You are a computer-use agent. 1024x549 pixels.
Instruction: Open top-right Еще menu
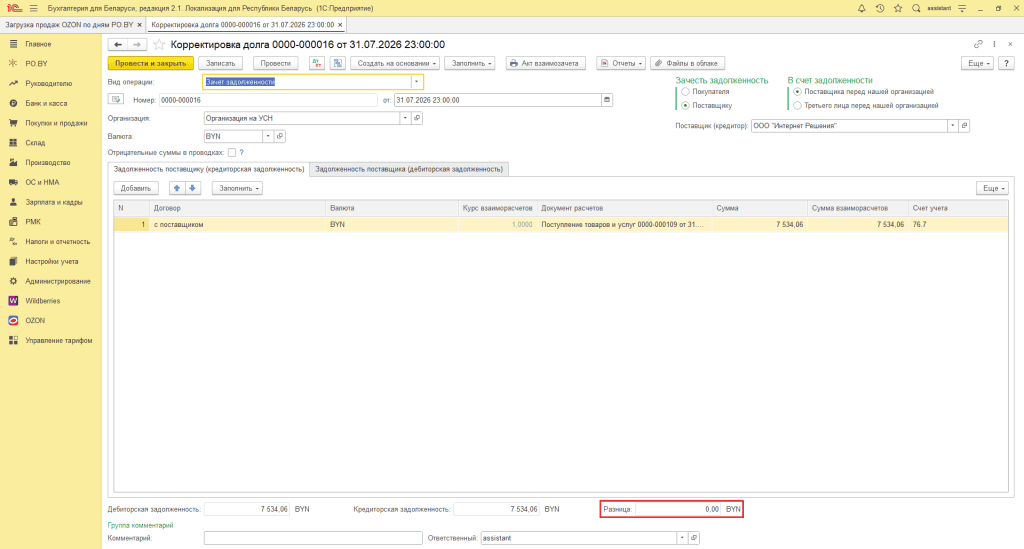pos(977,63)
